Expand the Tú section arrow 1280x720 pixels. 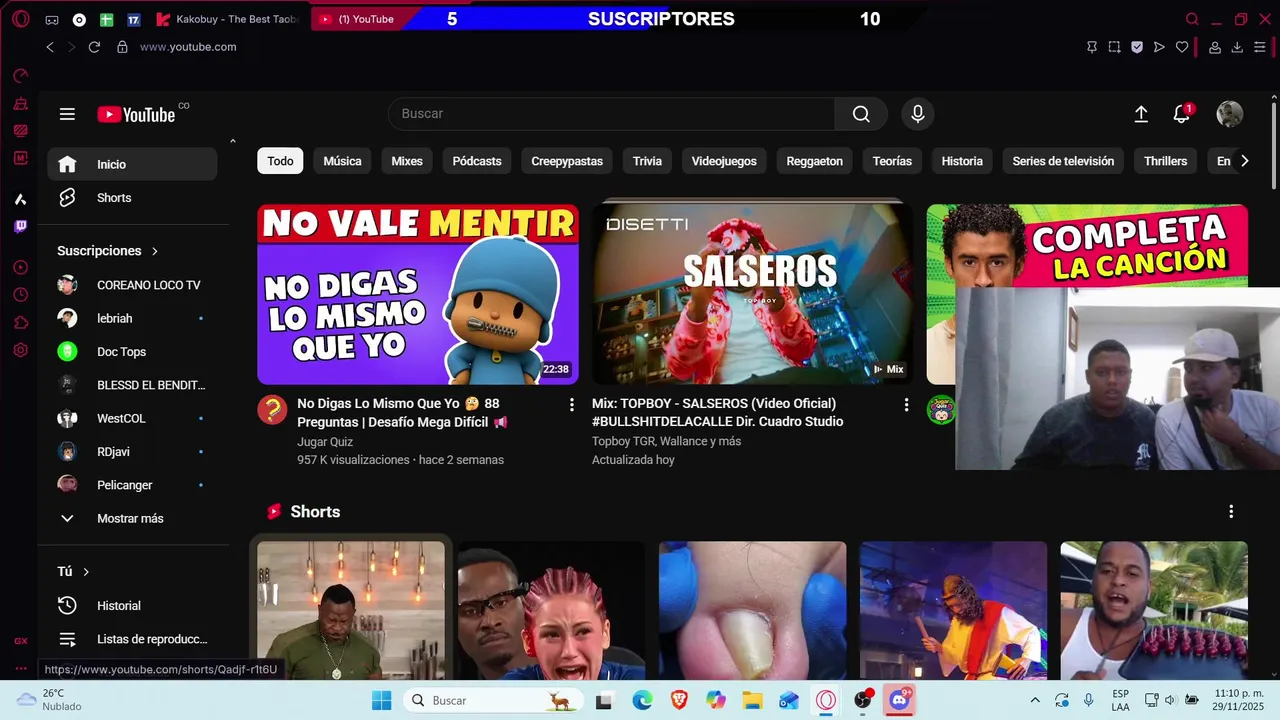coord(86,572)
